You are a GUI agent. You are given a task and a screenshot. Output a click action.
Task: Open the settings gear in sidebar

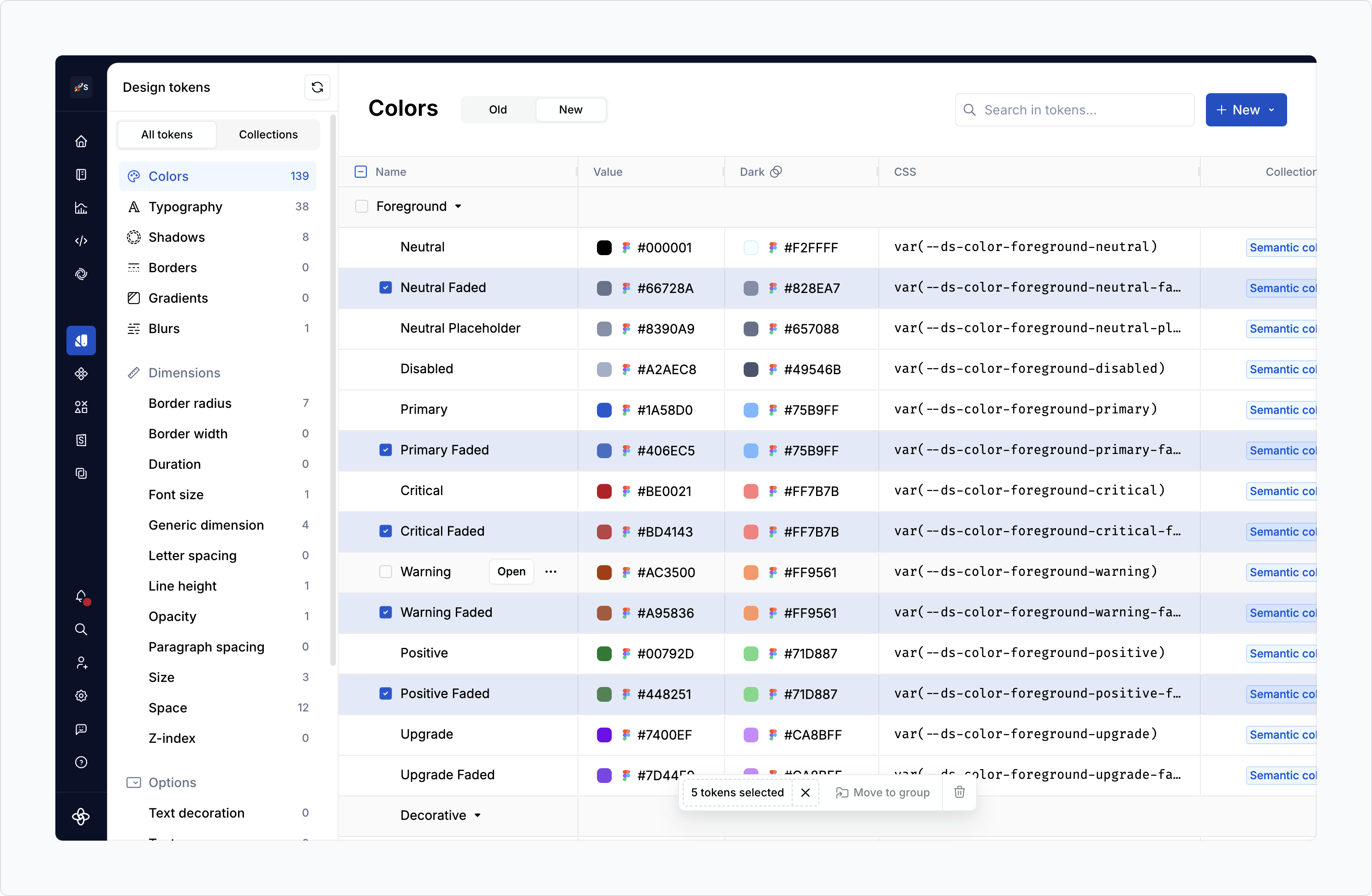coord(81,696)
